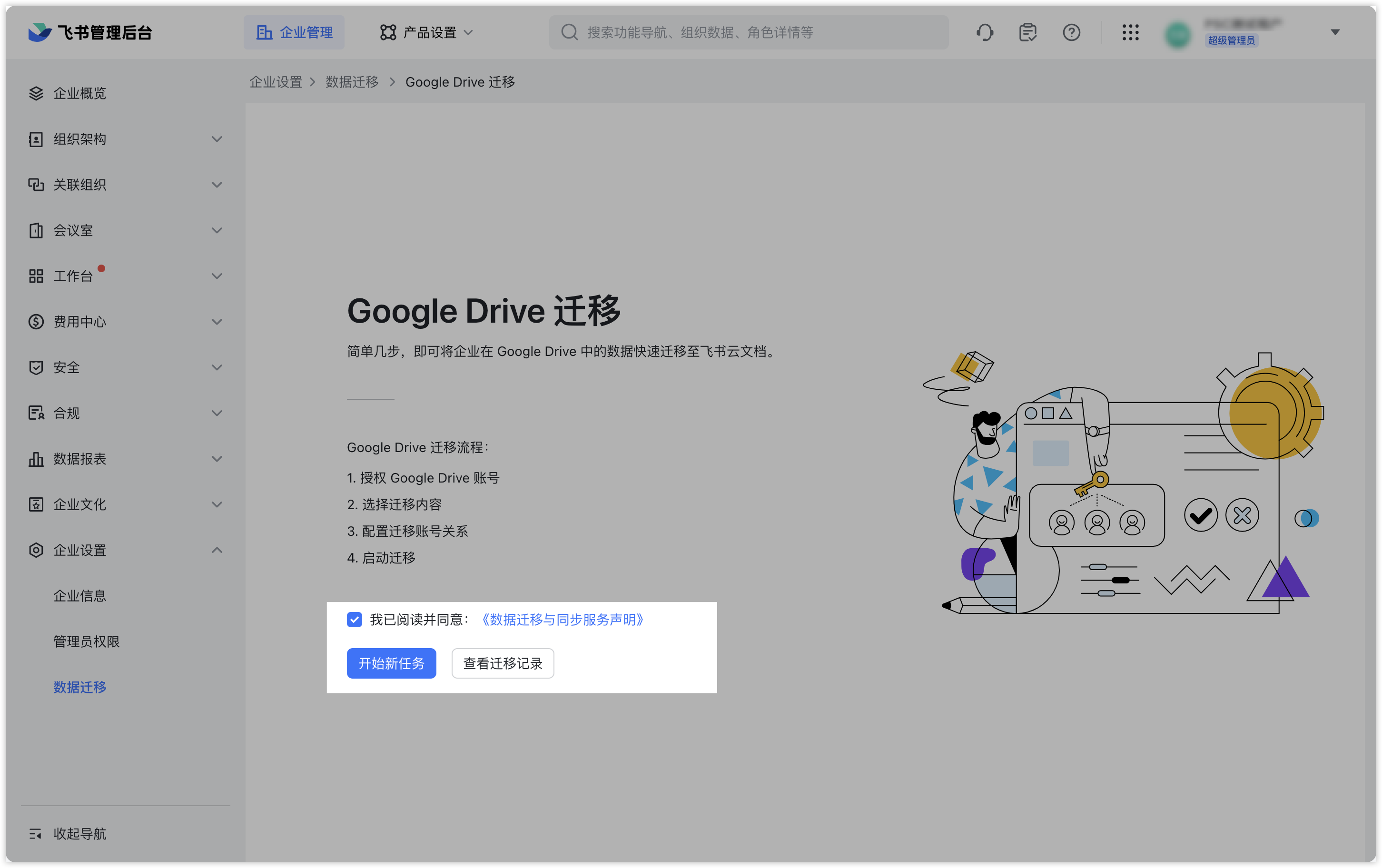Expand the 费用中心 menu chevron
This screenshot has height=868, width=1382.
[x=217, y=322]
